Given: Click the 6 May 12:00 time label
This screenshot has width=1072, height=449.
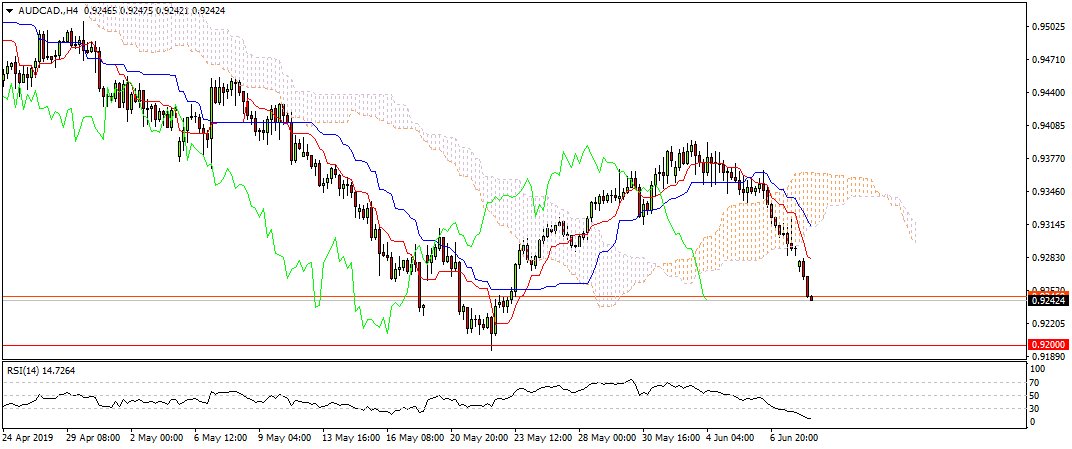Looking at the screenshot, I should point(223,438).
